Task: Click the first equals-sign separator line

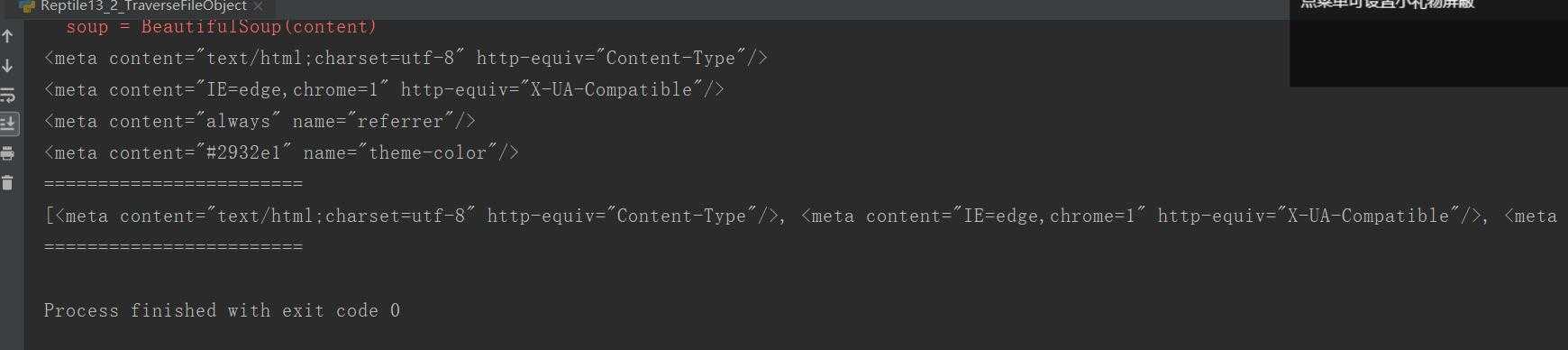Action: (174, 184)
